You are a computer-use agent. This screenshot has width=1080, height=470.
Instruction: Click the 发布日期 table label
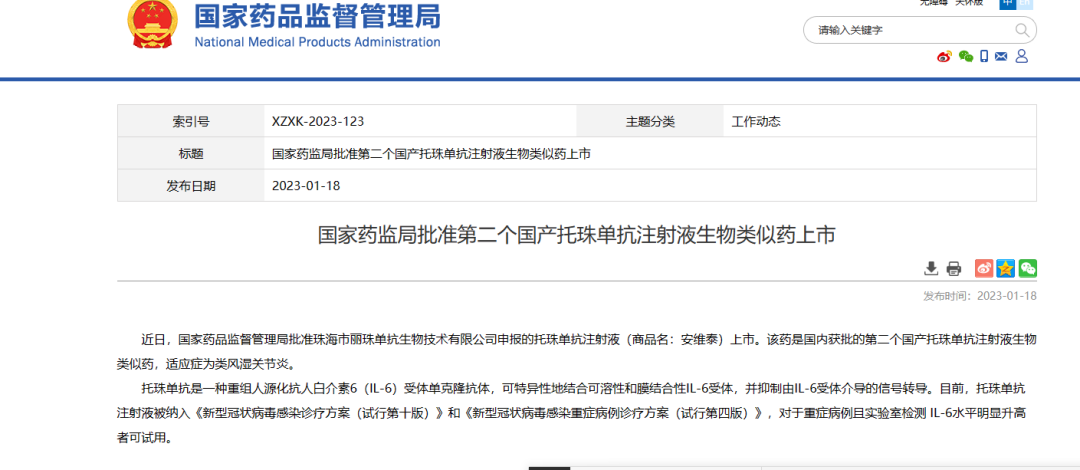191,185
